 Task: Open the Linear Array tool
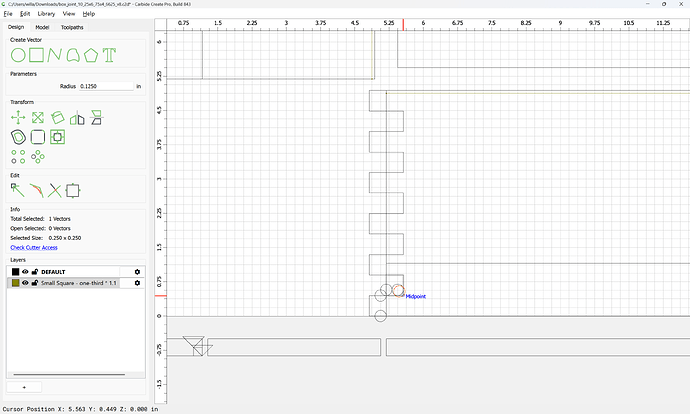coord(18,157)
